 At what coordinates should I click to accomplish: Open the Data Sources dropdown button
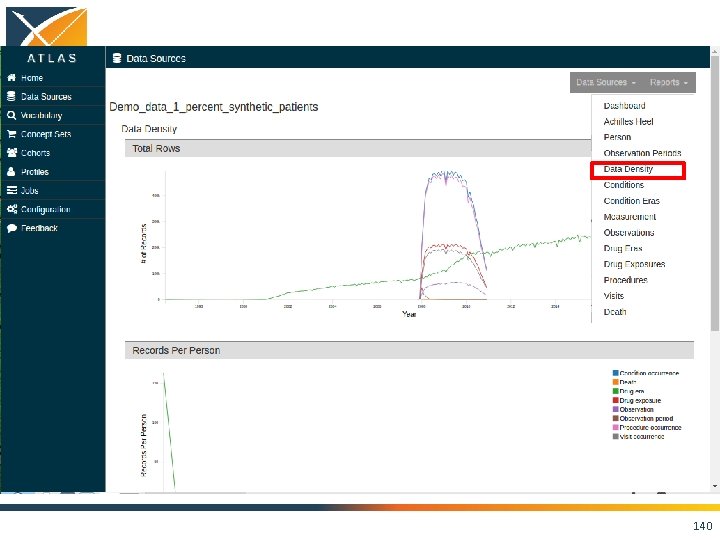point(606,83)
